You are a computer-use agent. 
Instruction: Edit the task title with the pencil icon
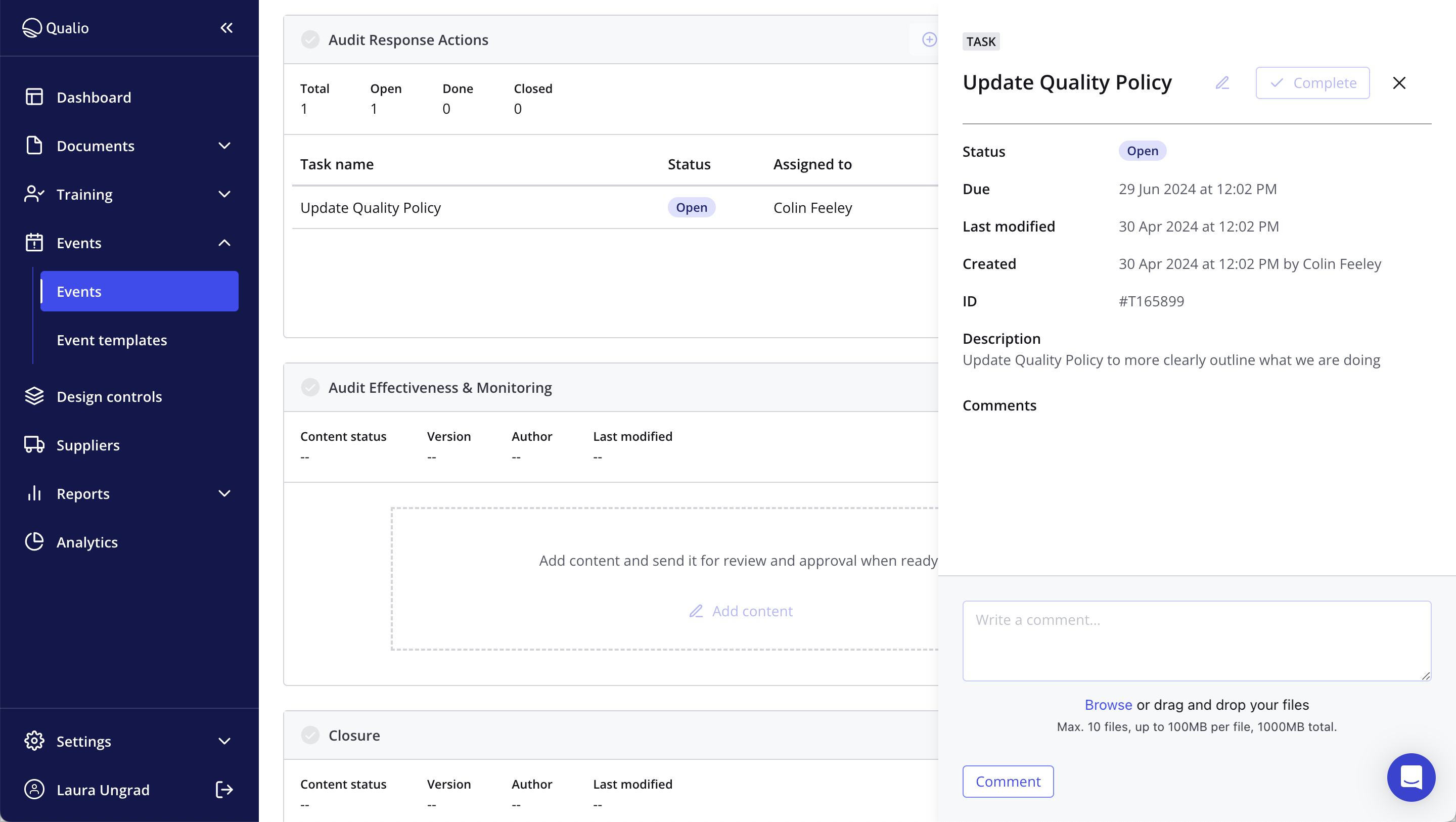click(1222, 82)
